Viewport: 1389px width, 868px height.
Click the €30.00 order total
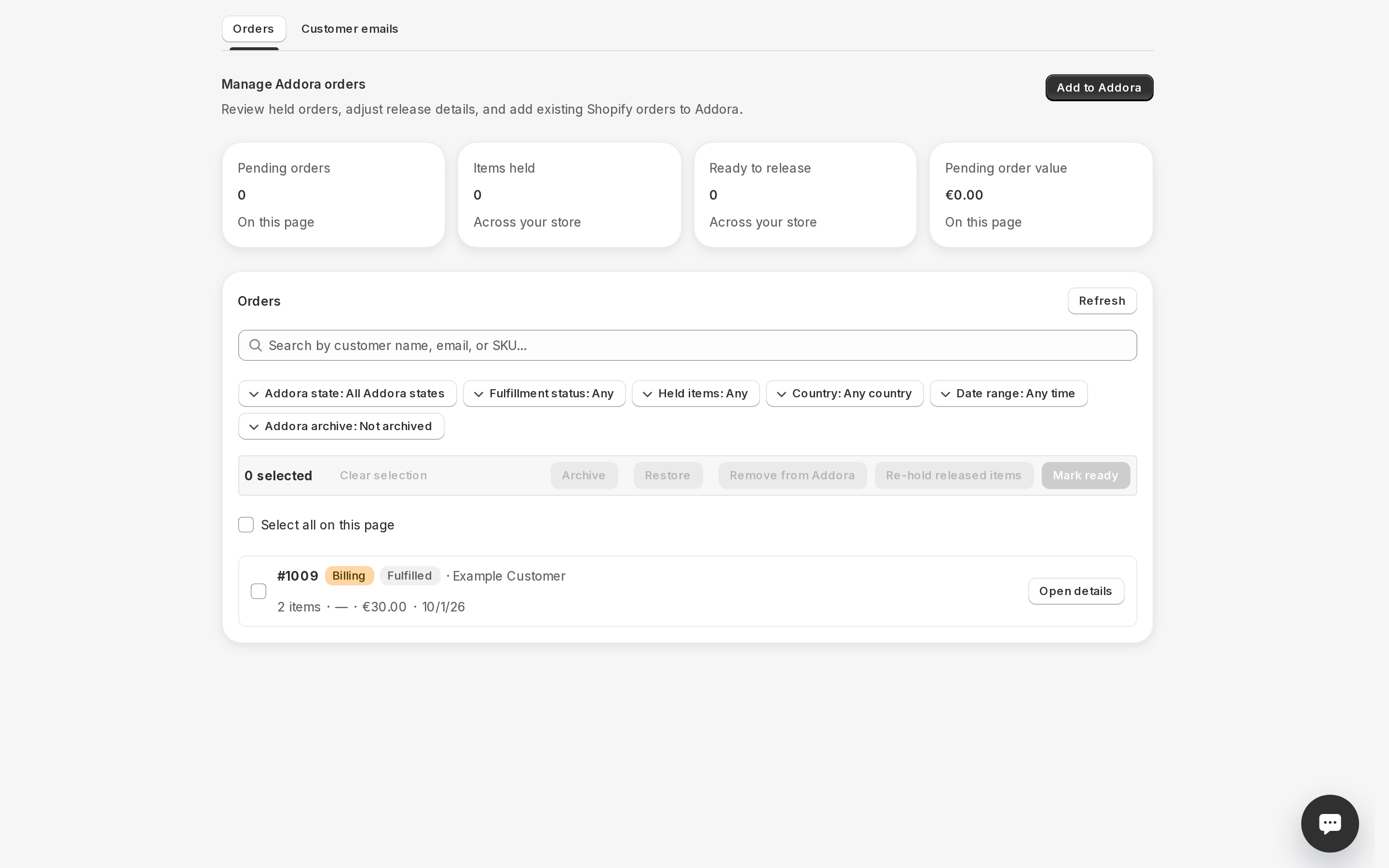pos(384,607)
